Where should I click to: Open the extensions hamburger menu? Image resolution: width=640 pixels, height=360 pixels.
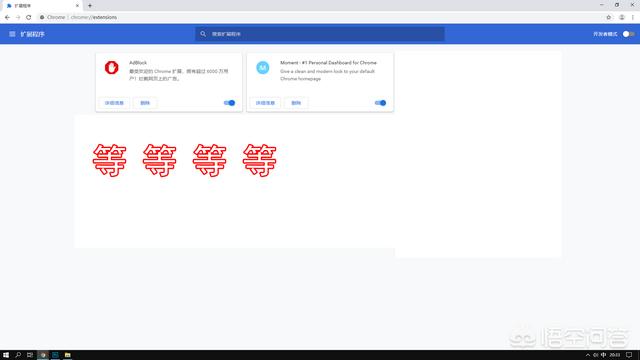click(x=12, y=34)
